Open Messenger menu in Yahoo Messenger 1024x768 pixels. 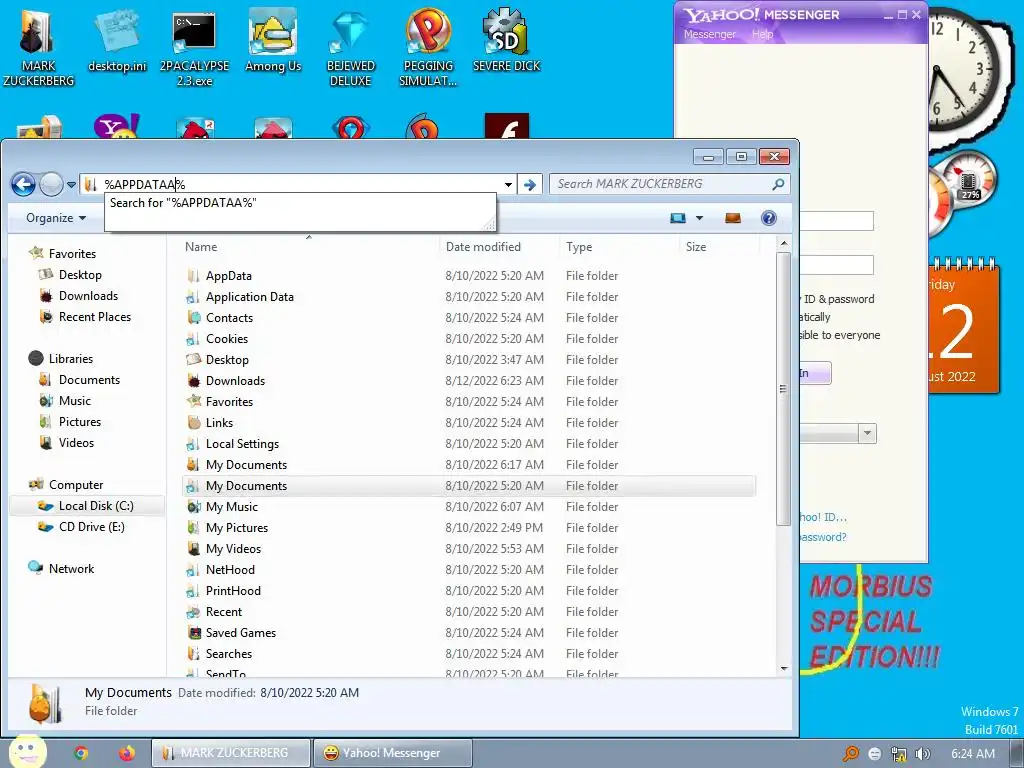(709, 34)
